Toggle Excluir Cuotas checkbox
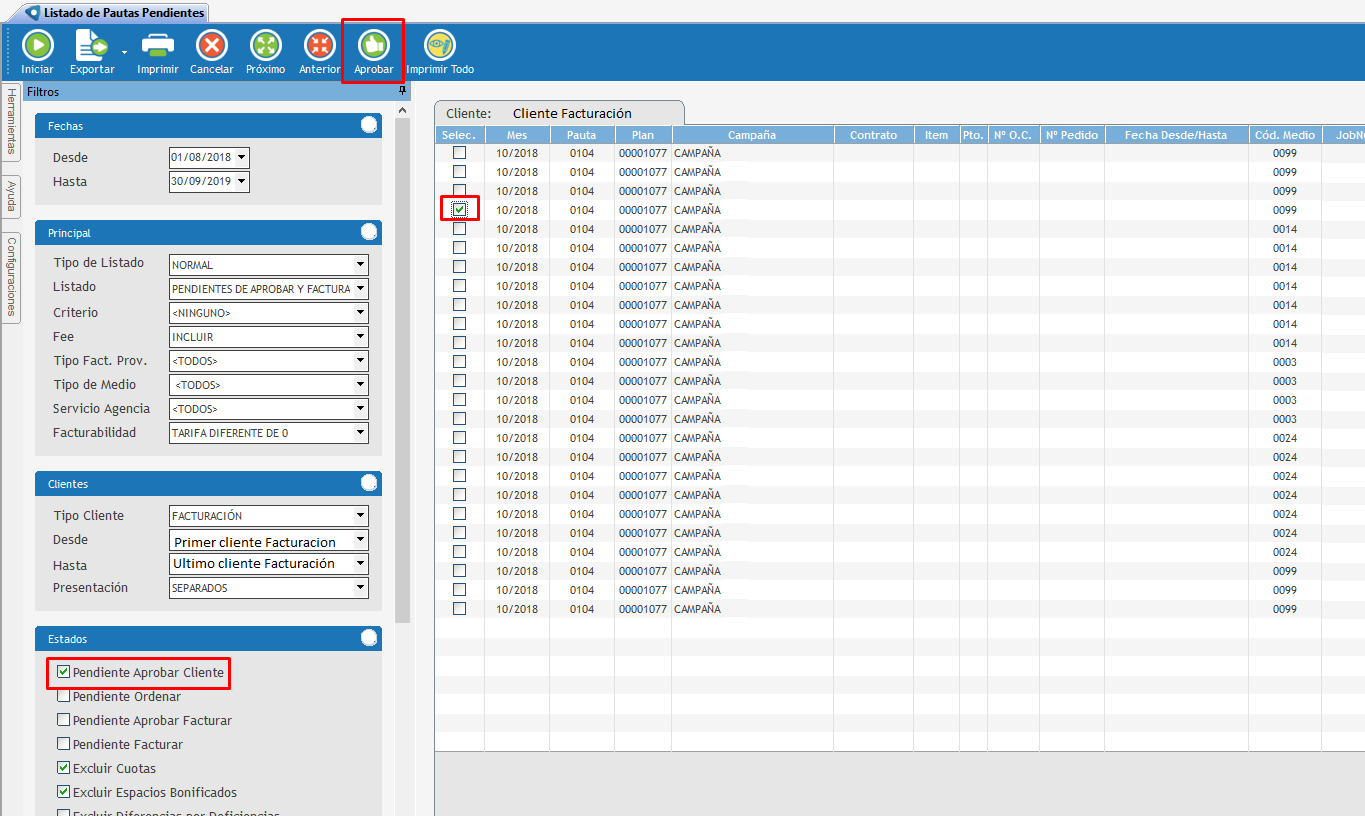This screenshot has height=816, width=1365. point(64,769)
